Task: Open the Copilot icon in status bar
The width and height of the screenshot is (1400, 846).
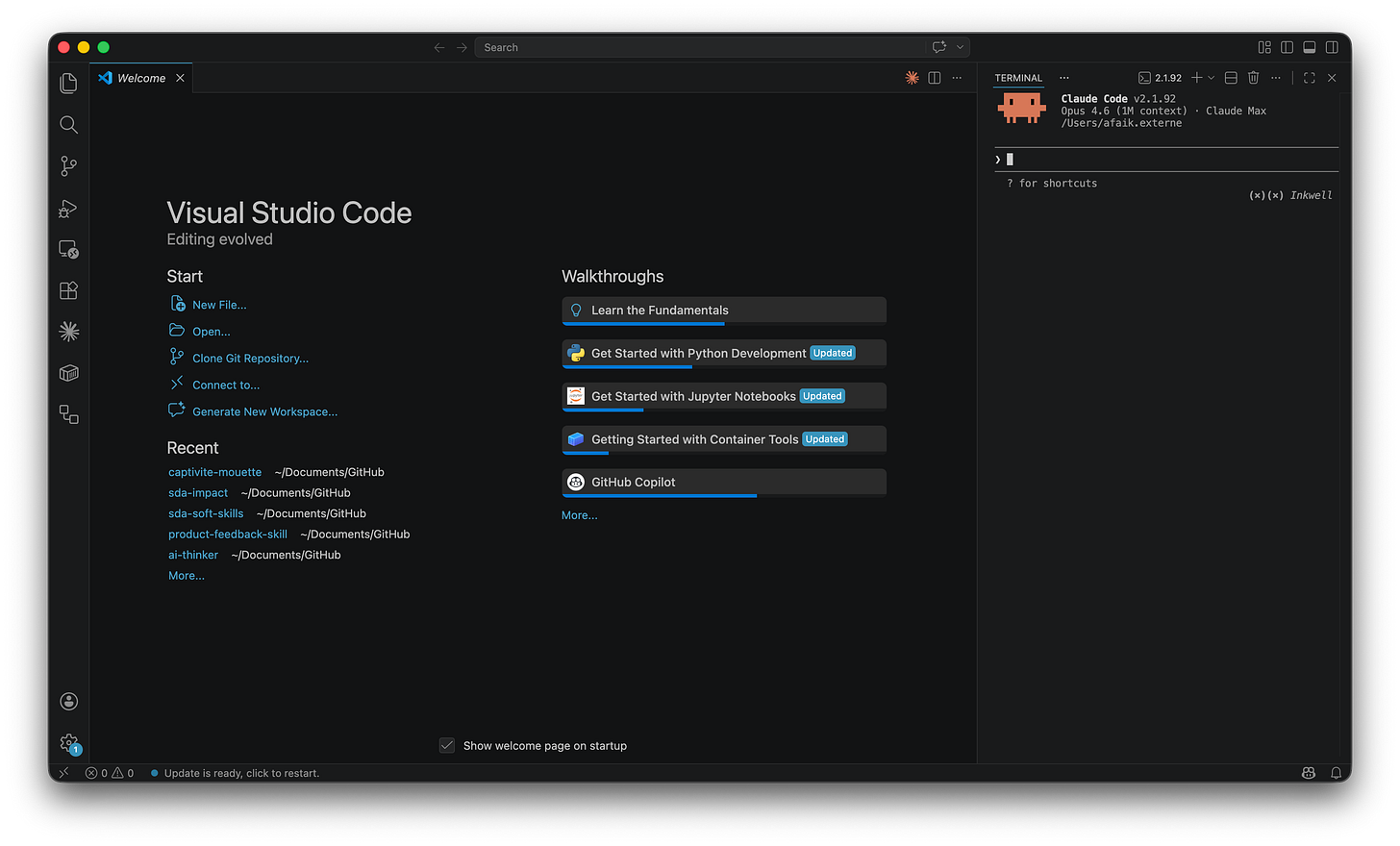Action: pos(1309,772)
